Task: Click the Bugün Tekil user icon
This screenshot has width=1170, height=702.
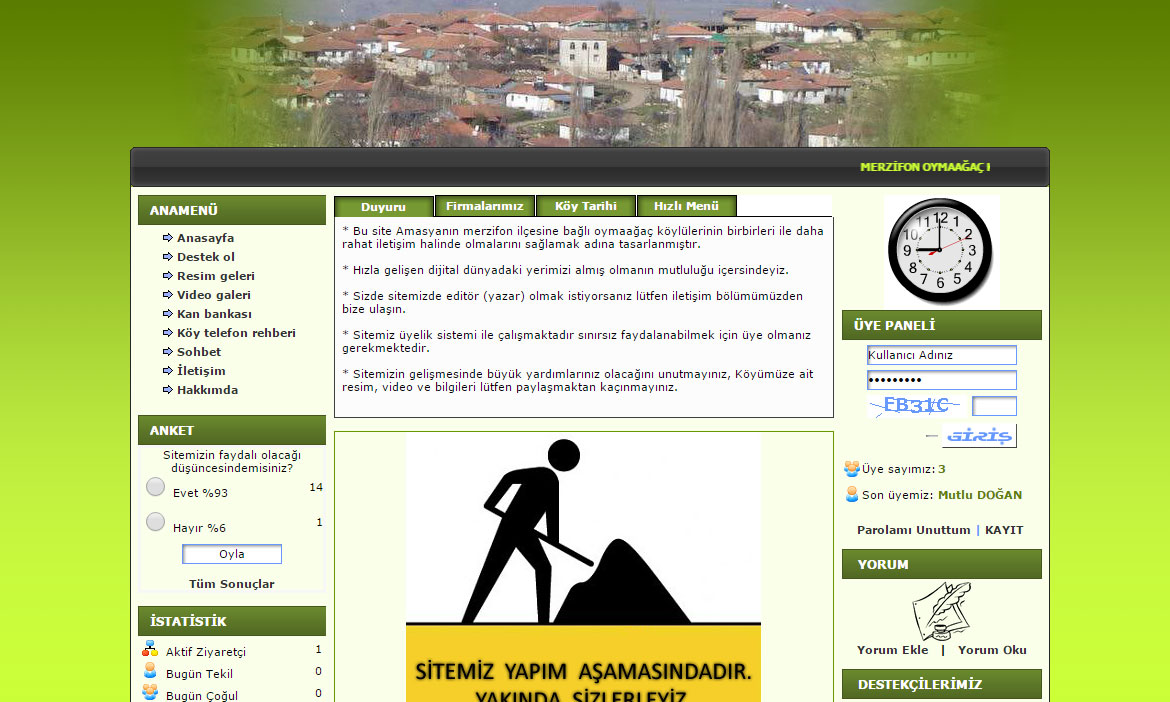Action: 150,670
